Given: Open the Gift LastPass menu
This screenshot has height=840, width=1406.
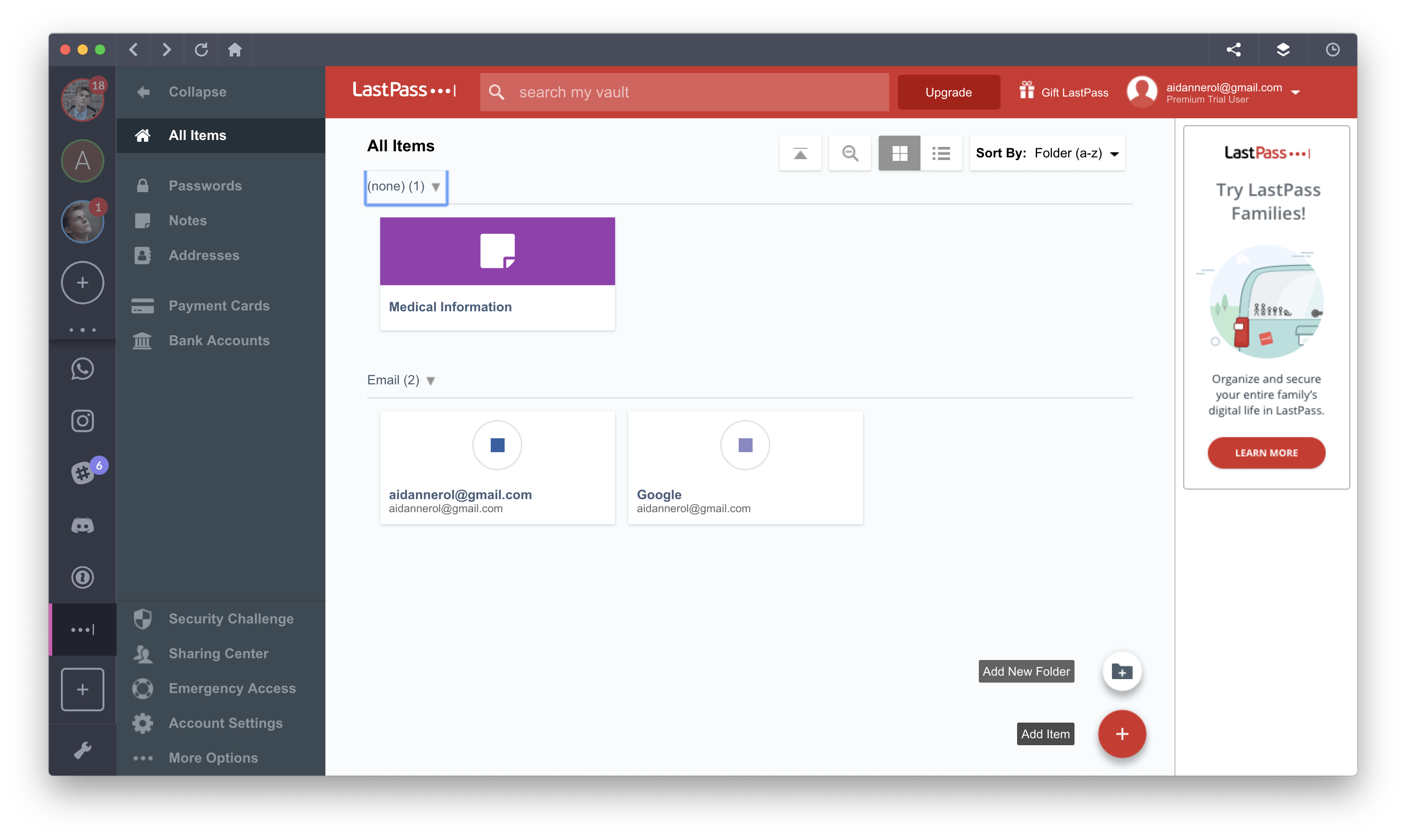Looking at the screenshot, I should tap(1063, 91).
